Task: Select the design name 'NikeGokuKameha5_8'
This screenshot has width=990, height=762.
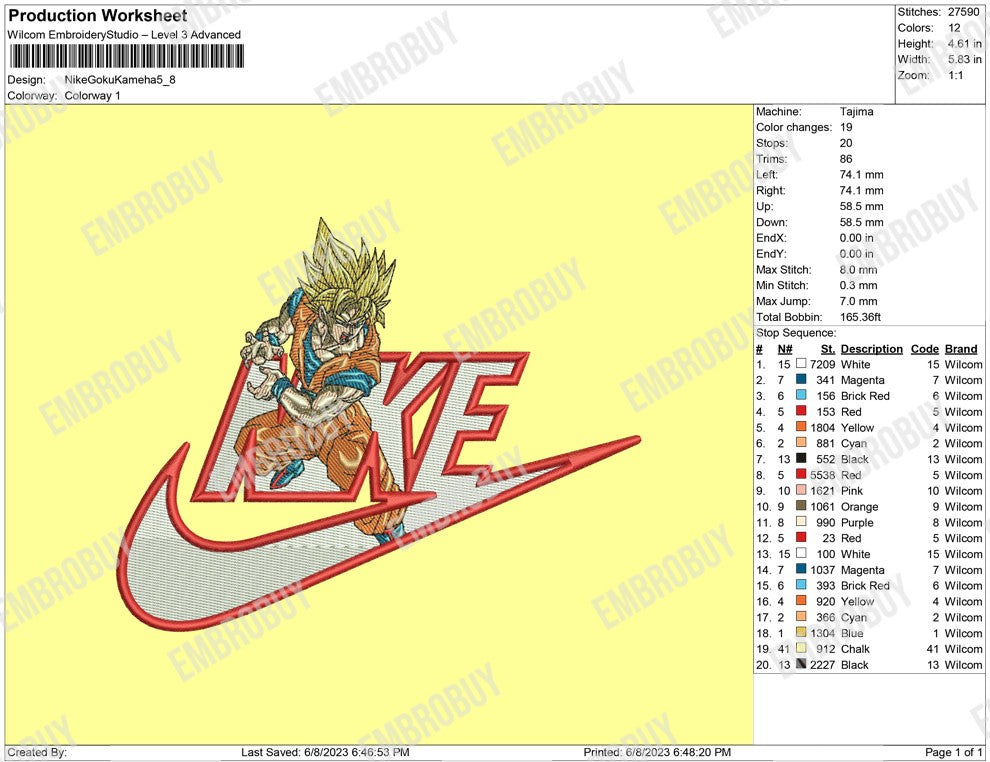Action: 120,80
